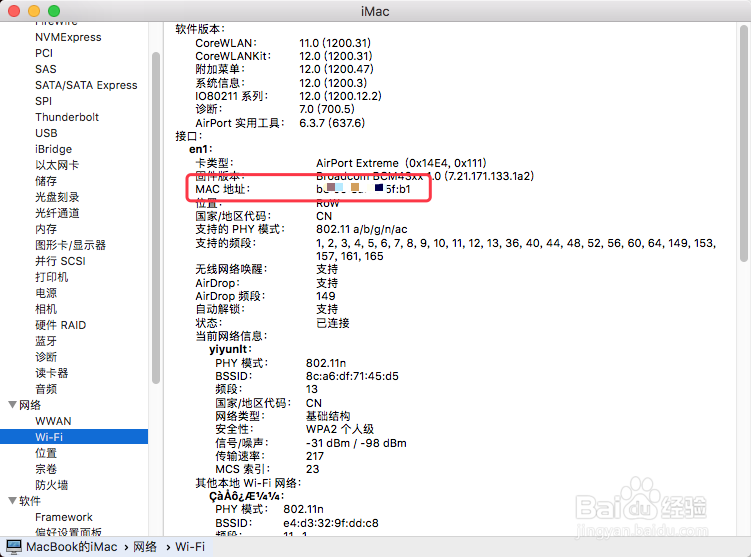This screenshot has width=751, height=557.
Task: Select 位置 under 网络 in sidebar
Action: (x=46, y=453)
